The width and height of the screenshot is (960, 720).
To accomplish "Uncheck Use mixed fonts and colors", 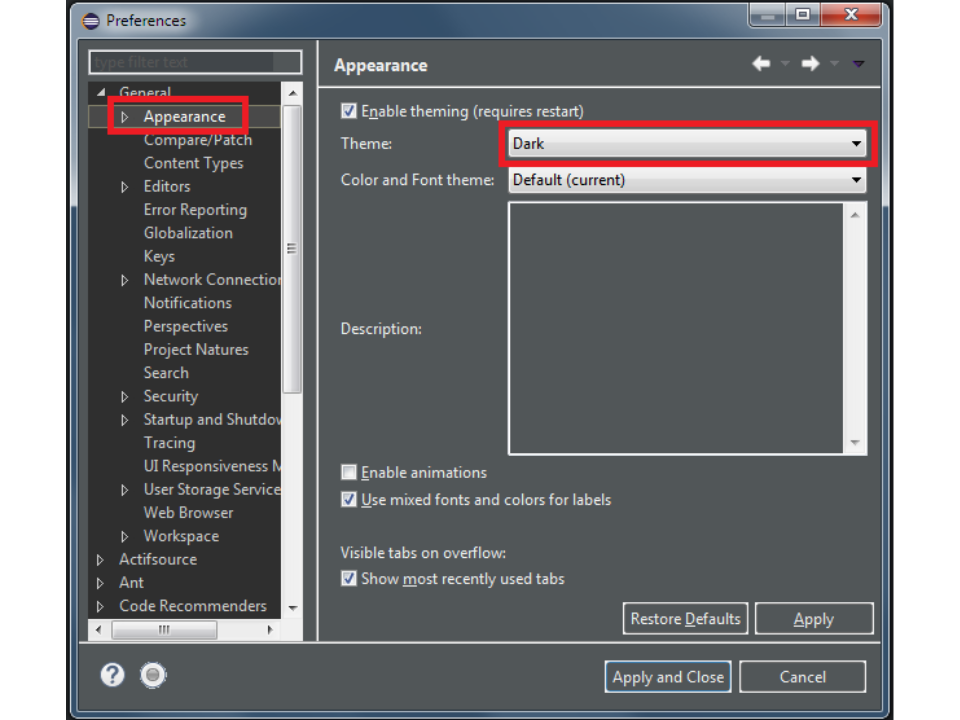I will pos(349,499).
